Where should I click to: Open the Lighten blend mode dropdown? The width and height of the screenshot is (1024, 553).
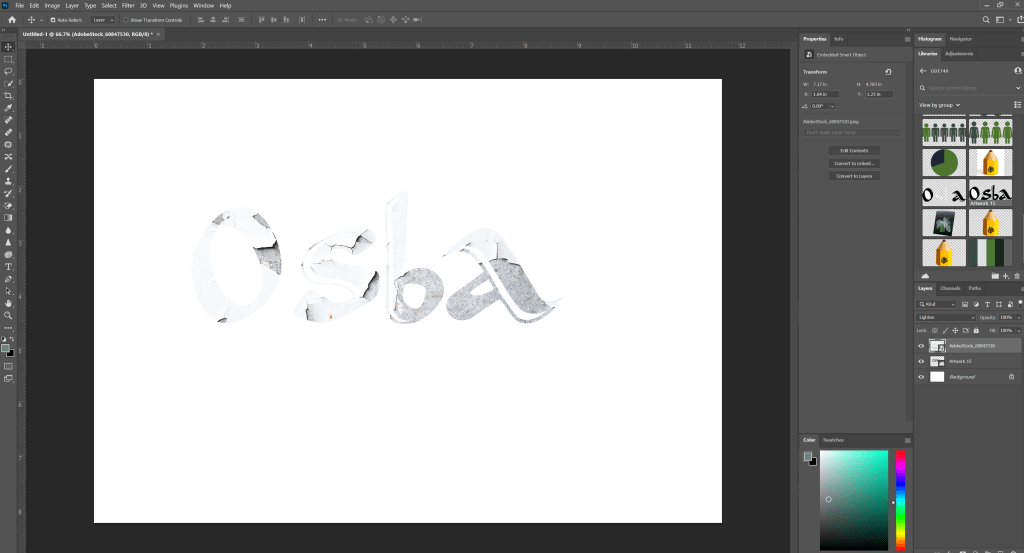(946, 317)
